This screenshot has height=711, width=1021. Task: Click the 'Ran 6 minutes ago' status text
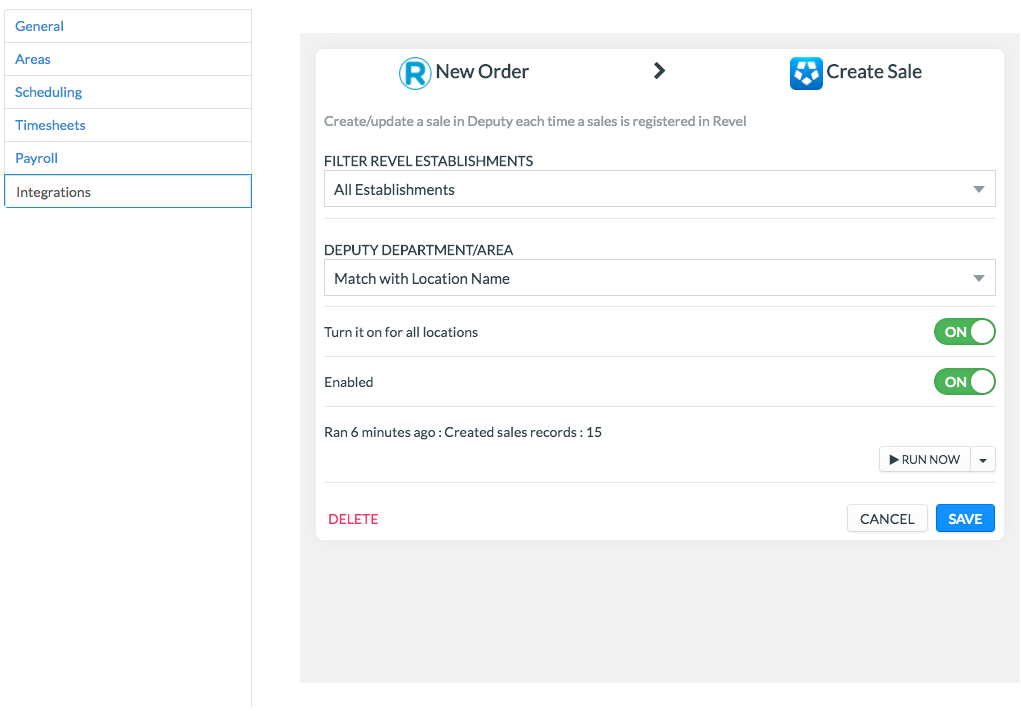point(463,432)
